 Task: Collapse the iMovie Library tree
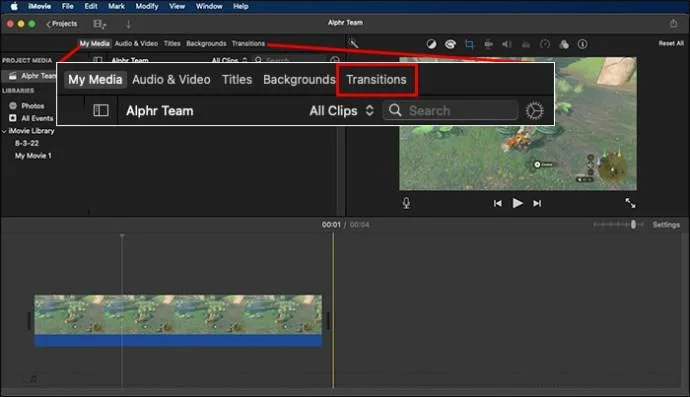point(4,131)
